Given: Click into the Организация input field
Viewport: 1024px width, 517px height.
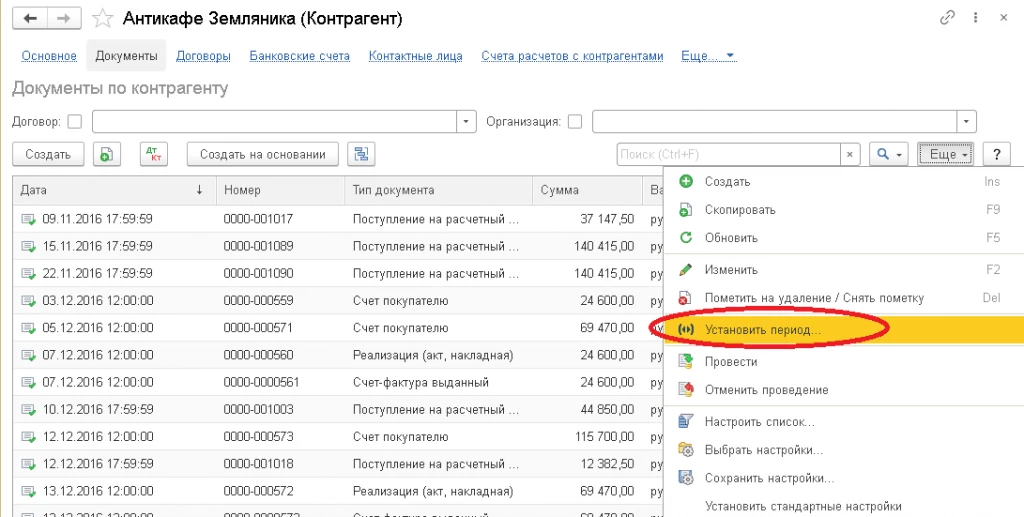Looking at the screenshot, I should click(x=775, y=122).
